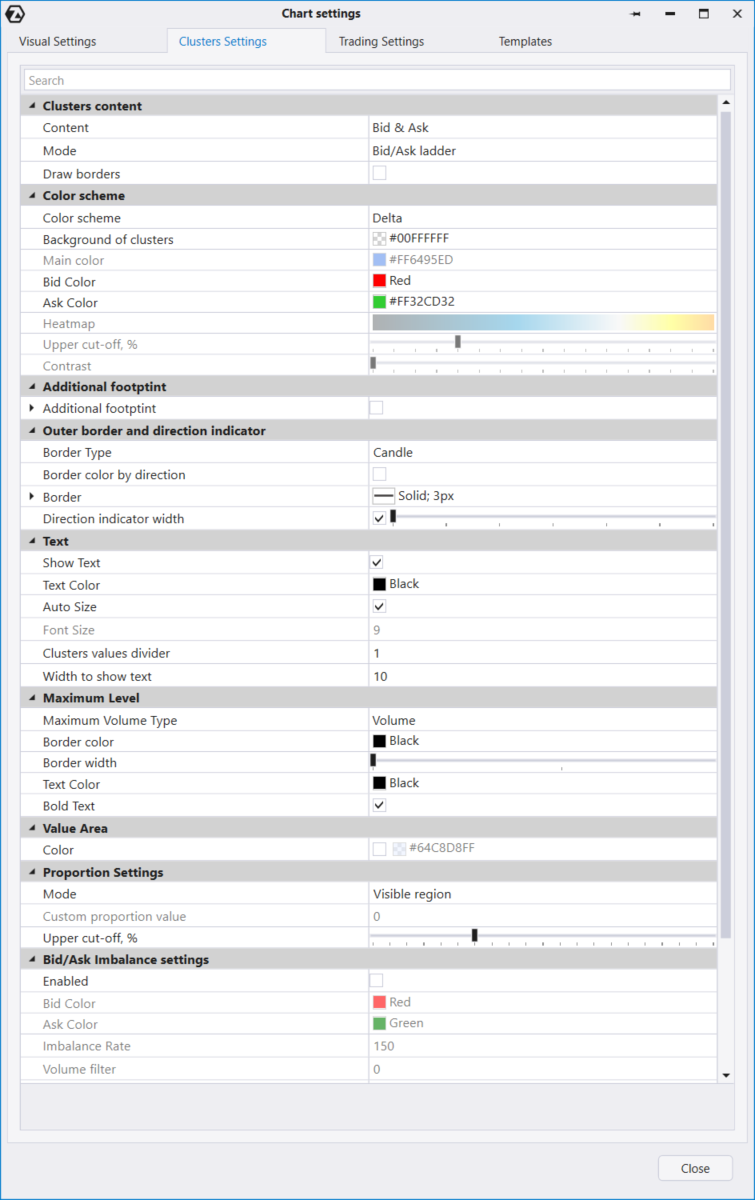Click the application logo icon
The image size is (755, 1200).
click(16, 14)
